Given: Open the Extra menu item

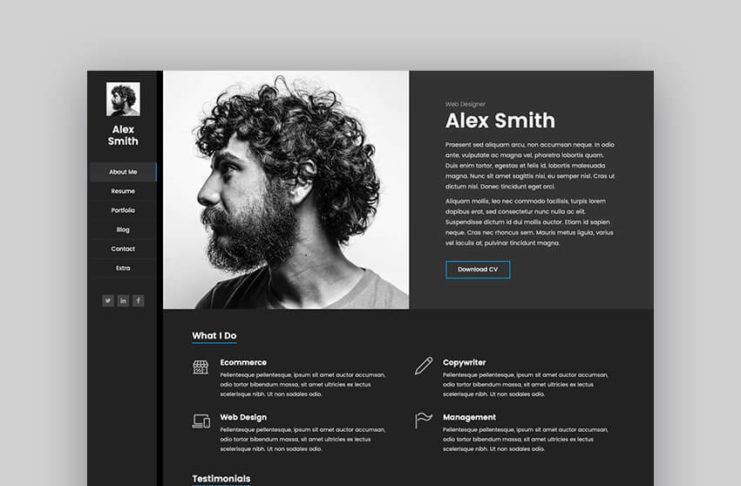Looking at the screenshot, I should [x=123, y=268].
